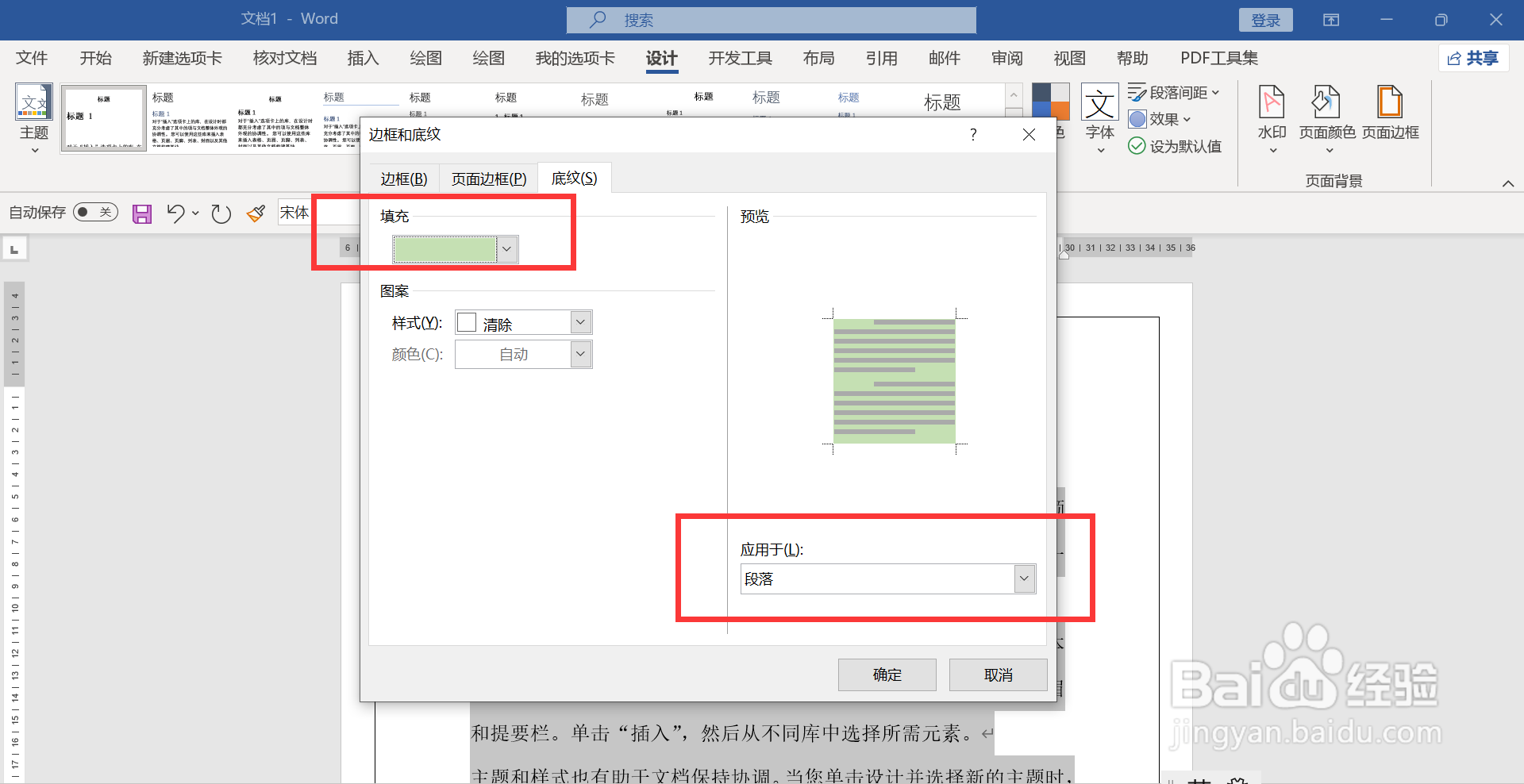This screenshot has width=1524, height=784.
Task: Select the second style set thumbnail
Action: (190, 118)
